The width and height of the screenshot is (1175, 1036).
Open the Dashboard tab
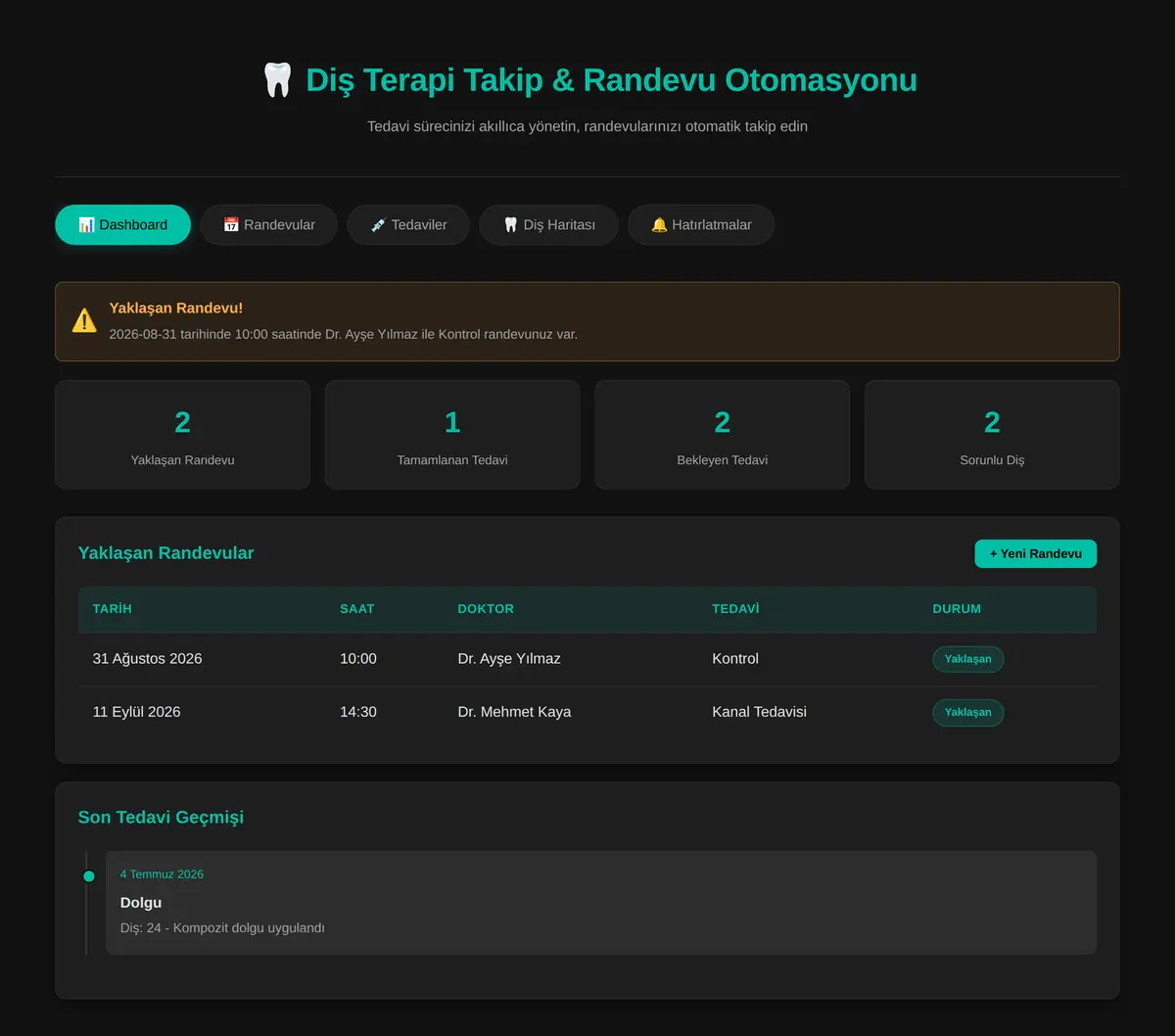coord(122,224)
